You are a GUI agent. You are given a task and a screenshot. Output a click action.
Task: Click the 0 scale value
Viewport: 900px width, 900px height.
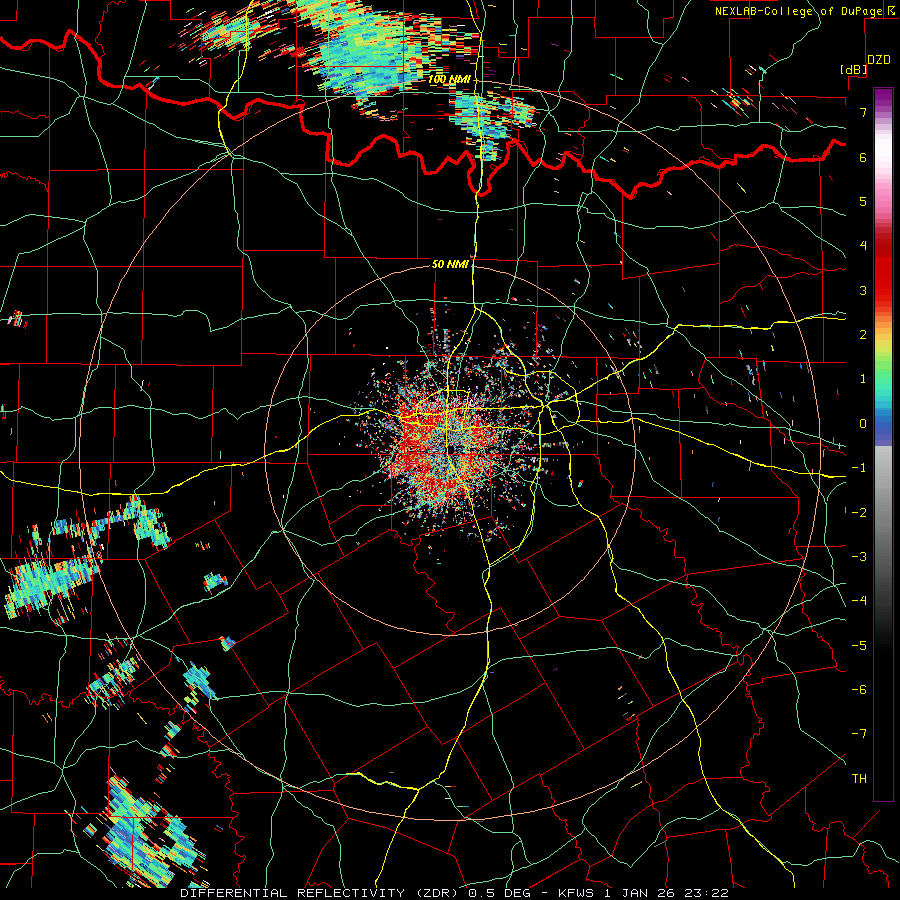coord(863,424)
